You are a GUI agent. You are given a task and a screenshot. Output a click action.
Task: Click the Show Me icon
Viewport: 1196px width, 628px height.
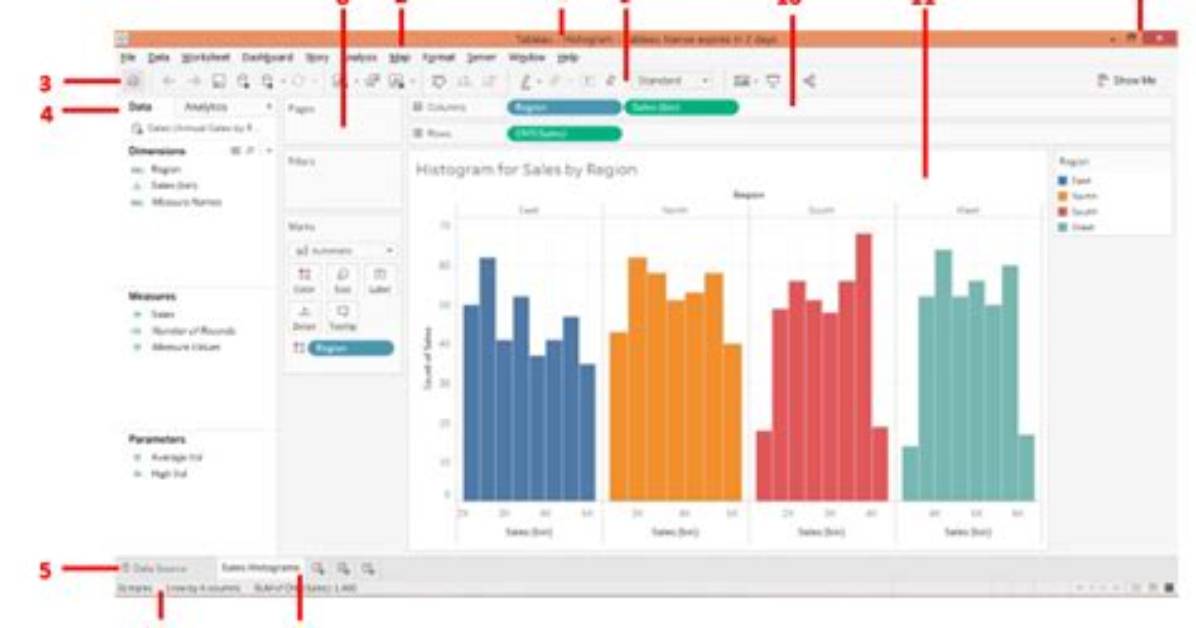point(1102,80)
